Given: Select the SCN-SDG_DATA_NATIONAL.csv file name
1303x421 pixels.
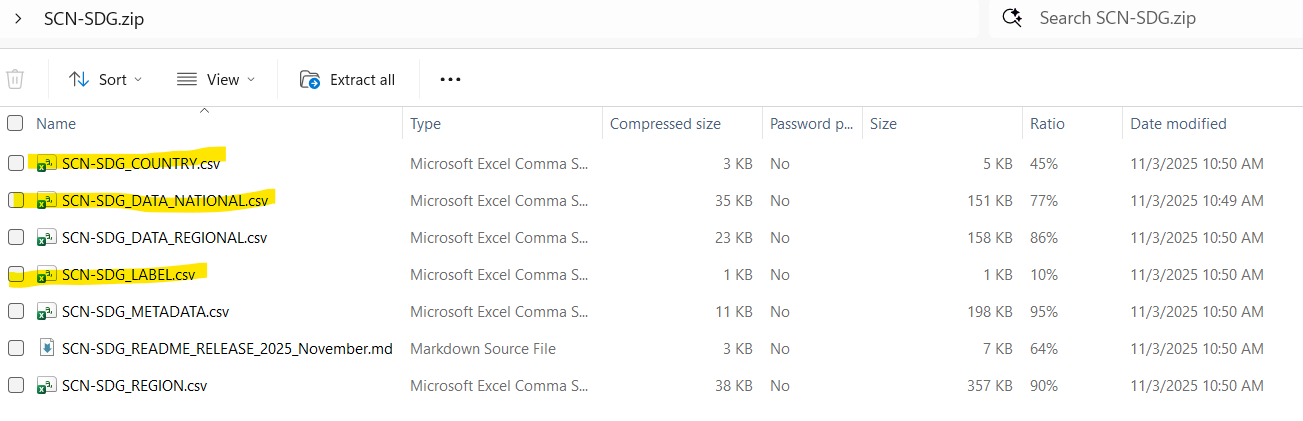Looking at the screenshot, I should click(x=165, y=201).
